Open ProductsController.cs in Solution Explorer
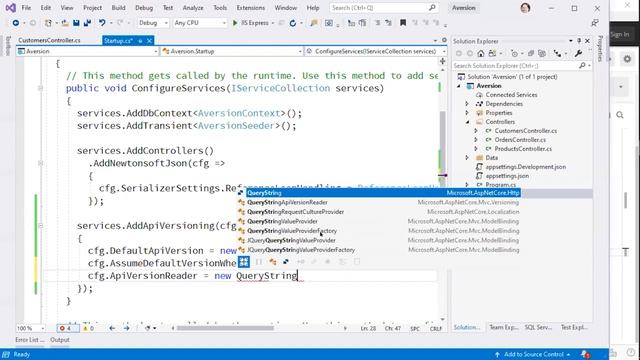This screenshot has width=640, height=360. pyautogui.click(x=523, y=149)
